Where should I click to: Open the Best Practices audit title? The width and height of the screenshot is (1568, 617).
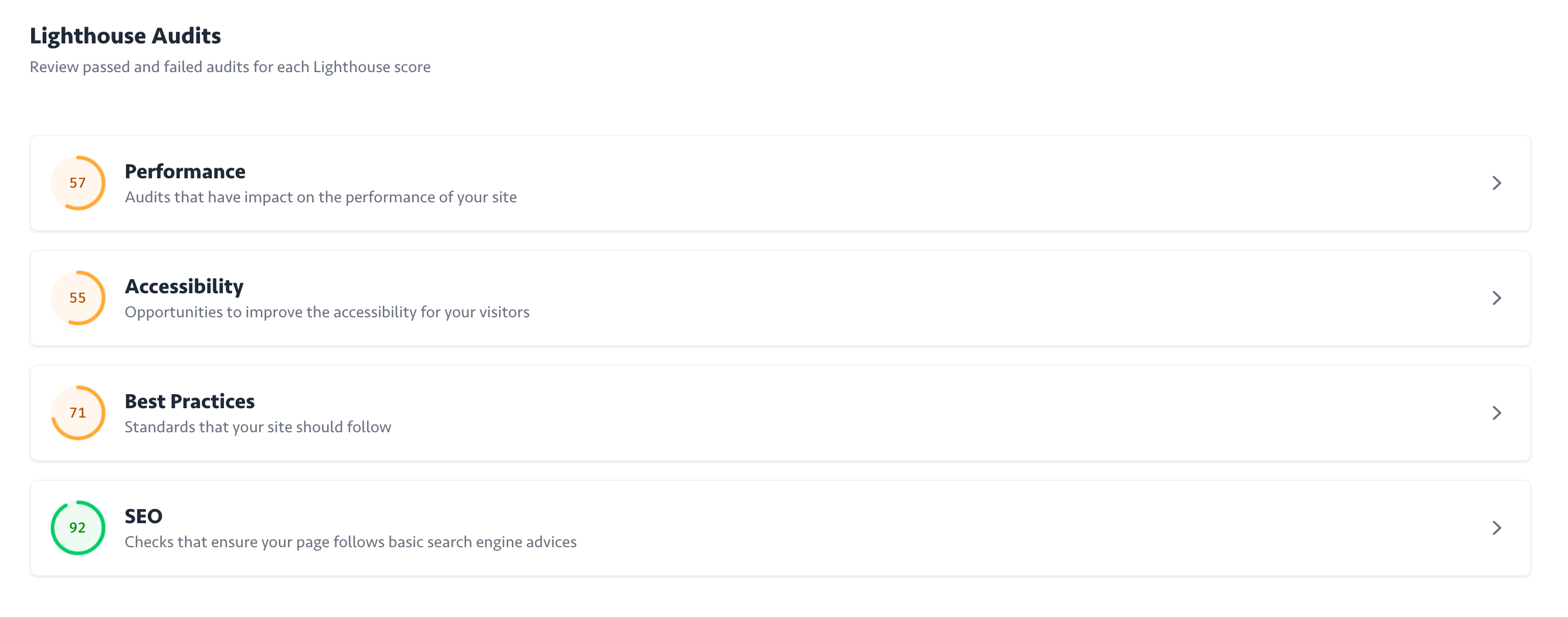[x=189, y=401]
